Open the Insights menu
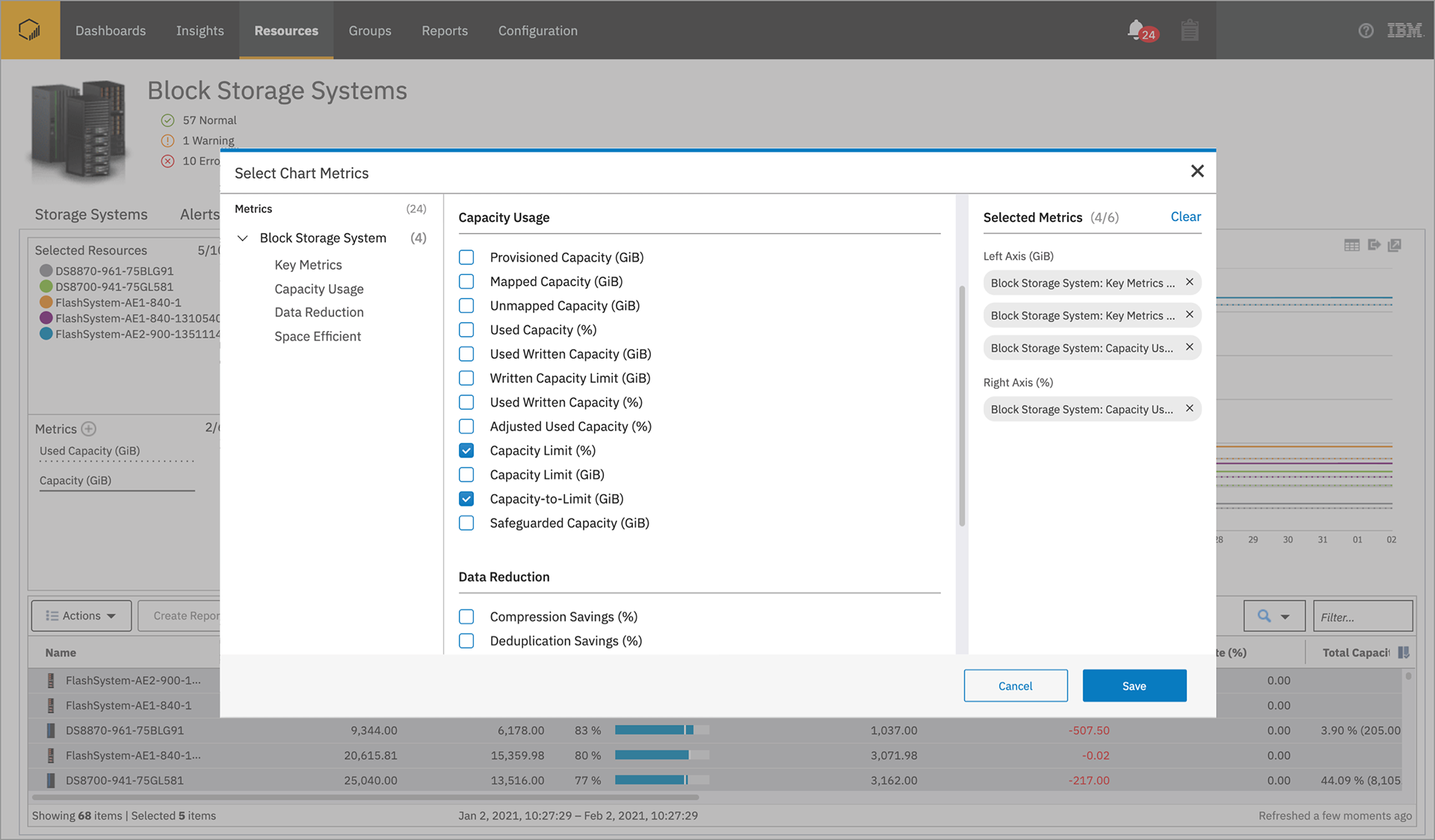 pos(200,31)
